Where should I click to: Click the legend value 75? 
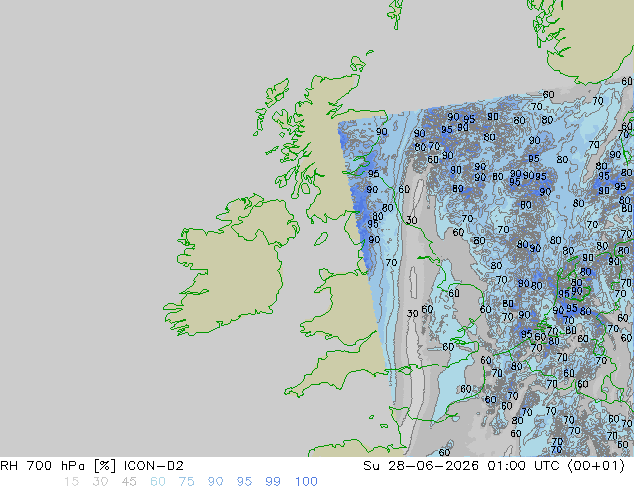[186, 482]
